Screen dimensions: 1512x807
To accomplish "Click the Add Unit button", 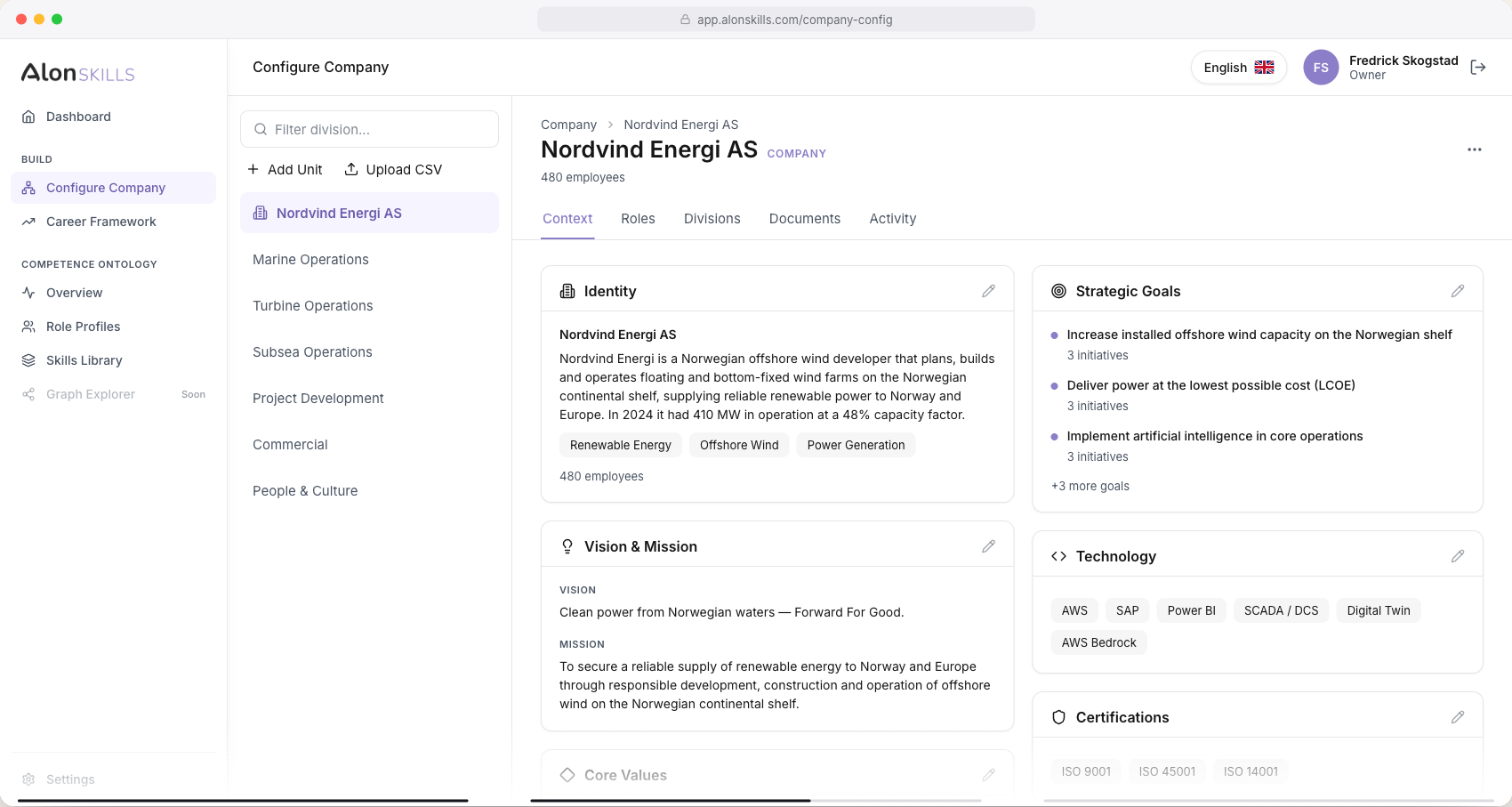I will point(285,169).
